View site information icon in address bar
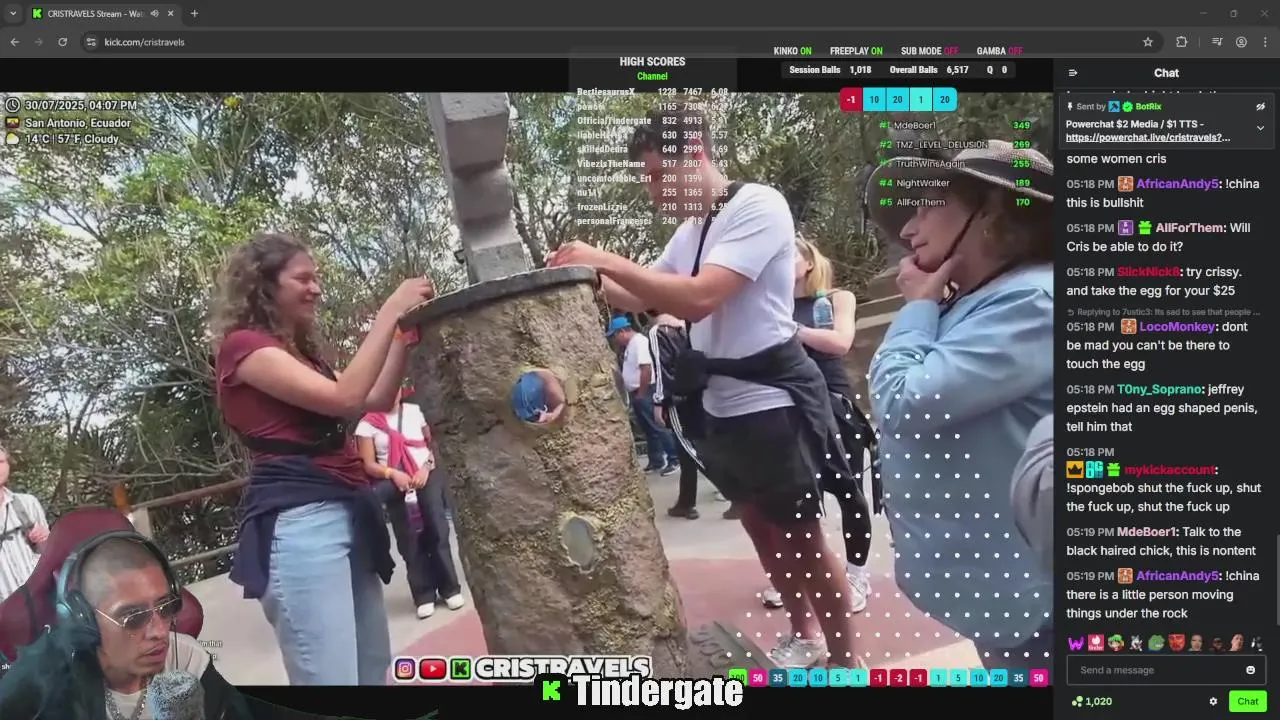 [x=91, y=42]
